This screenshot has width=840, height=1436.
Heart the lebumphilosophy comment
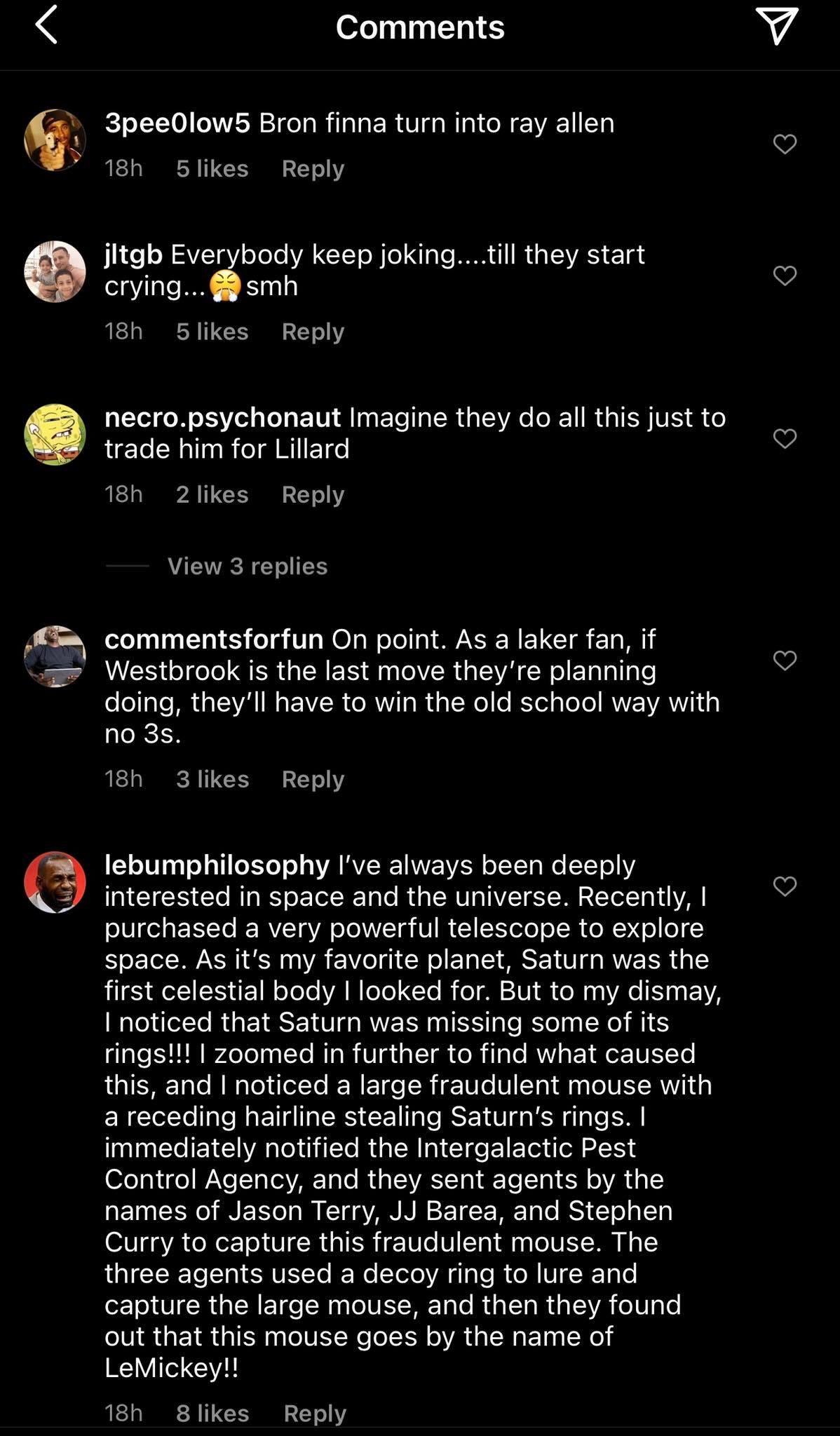click(x=785, y=886)
